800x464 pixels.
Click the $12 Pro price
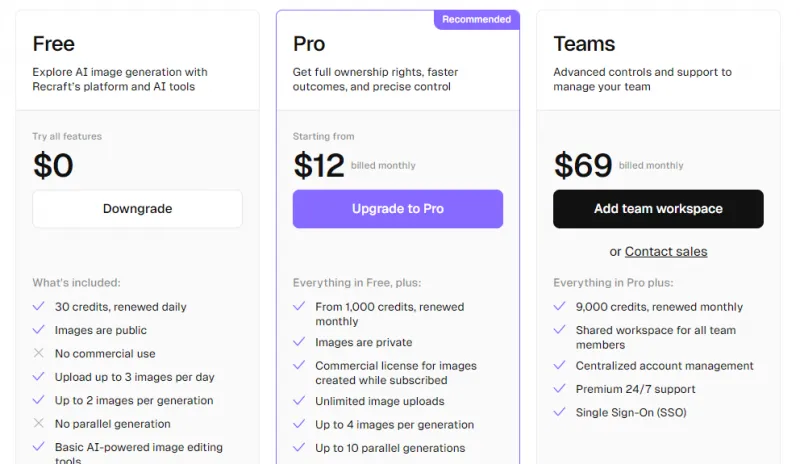tap(319, 165)
